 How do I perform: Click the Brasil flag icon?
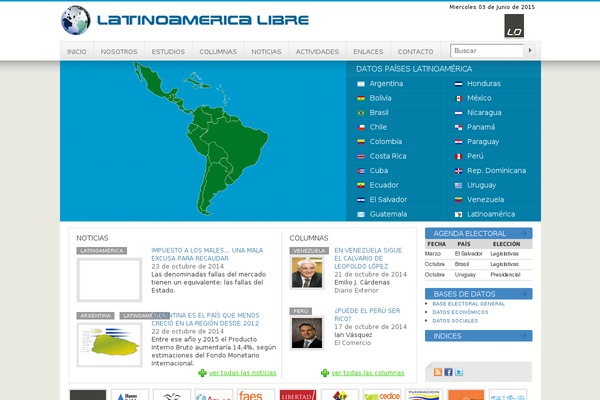[361, 113]
